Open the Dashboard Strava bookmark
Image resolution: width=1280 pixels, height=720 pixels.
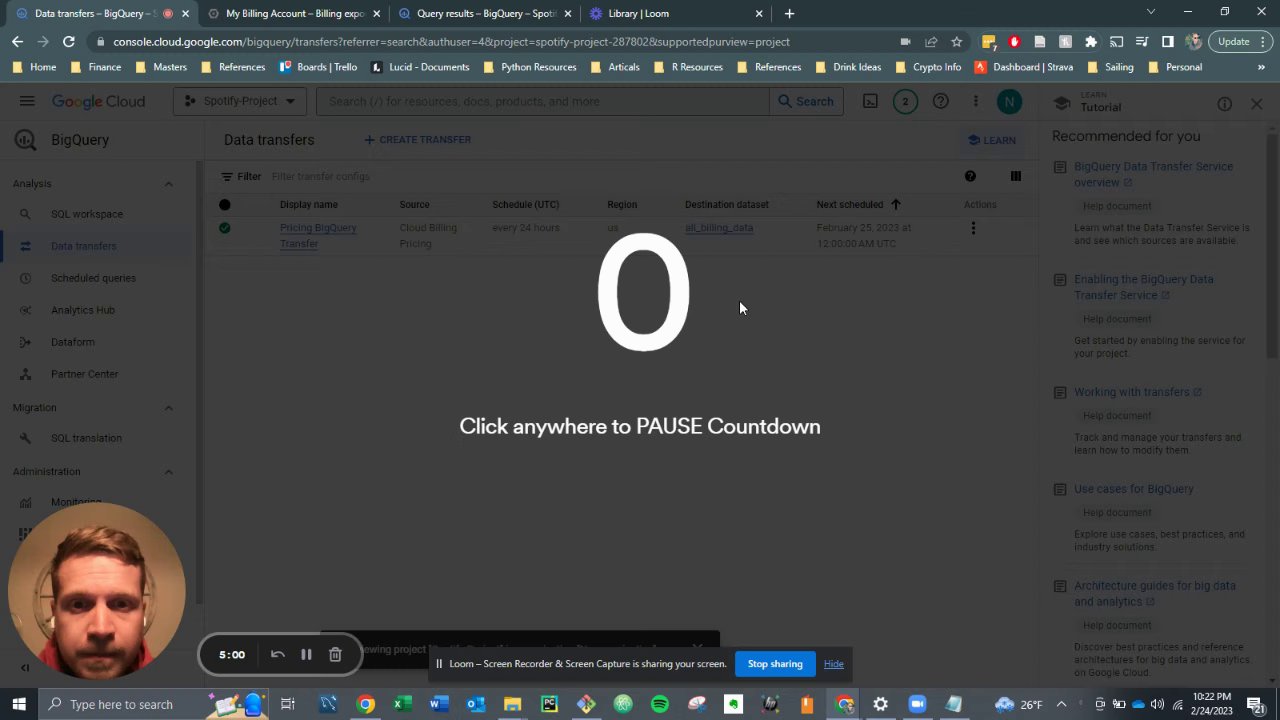click(1024, 67)
